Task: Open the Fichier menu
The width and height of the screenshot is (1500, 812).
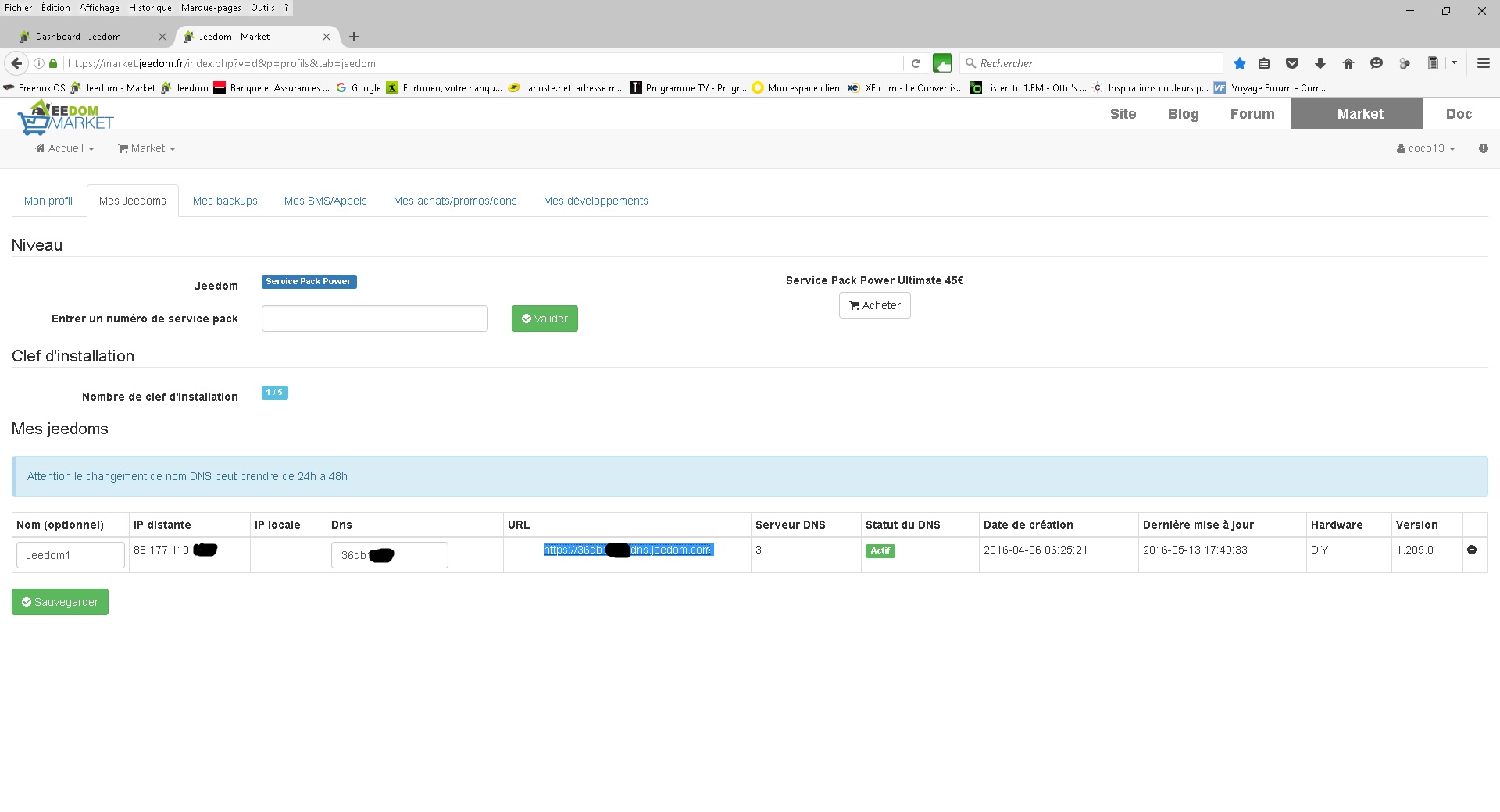Action: 19,8
